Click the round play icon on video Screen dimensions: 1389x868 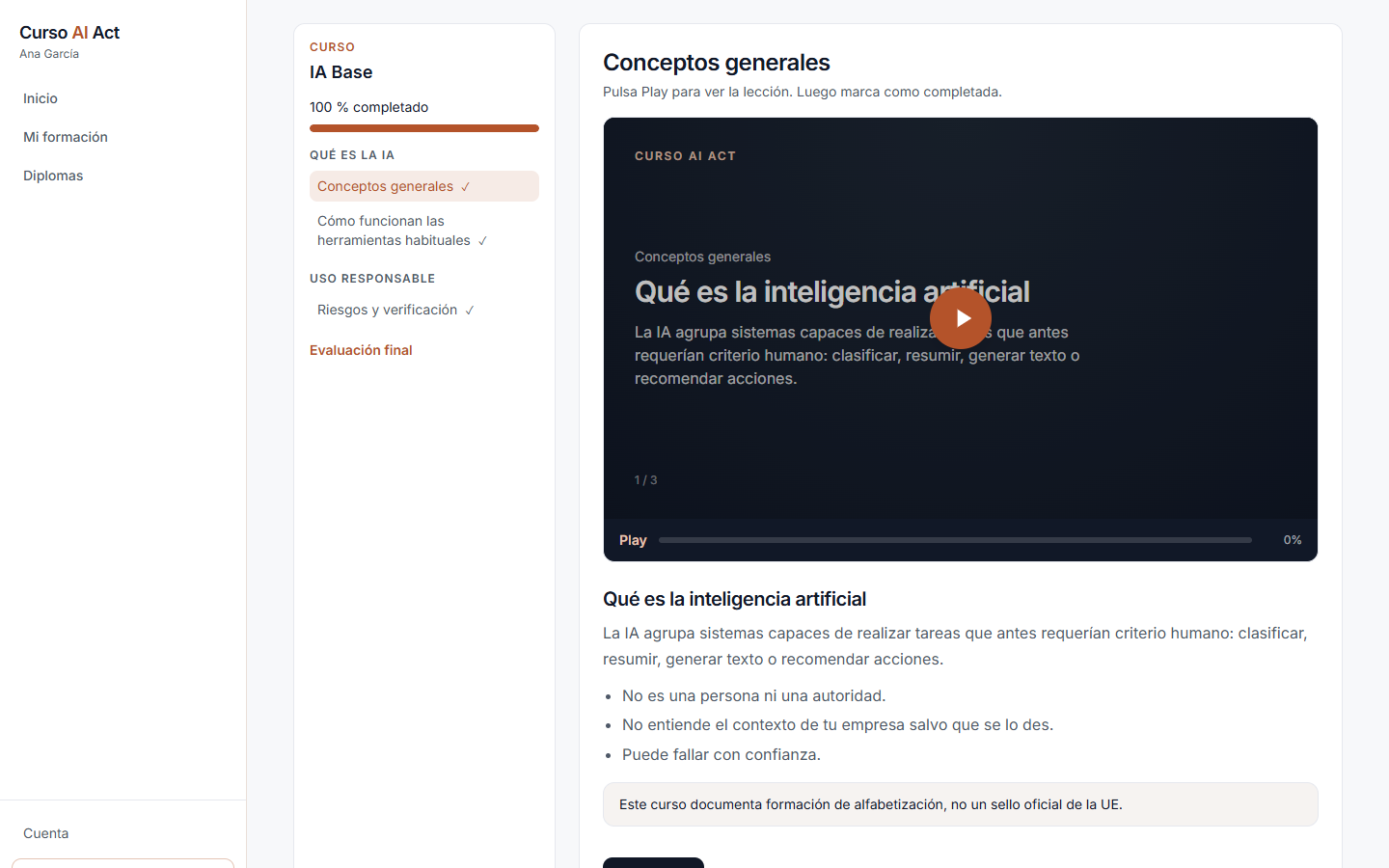point(961,318)
